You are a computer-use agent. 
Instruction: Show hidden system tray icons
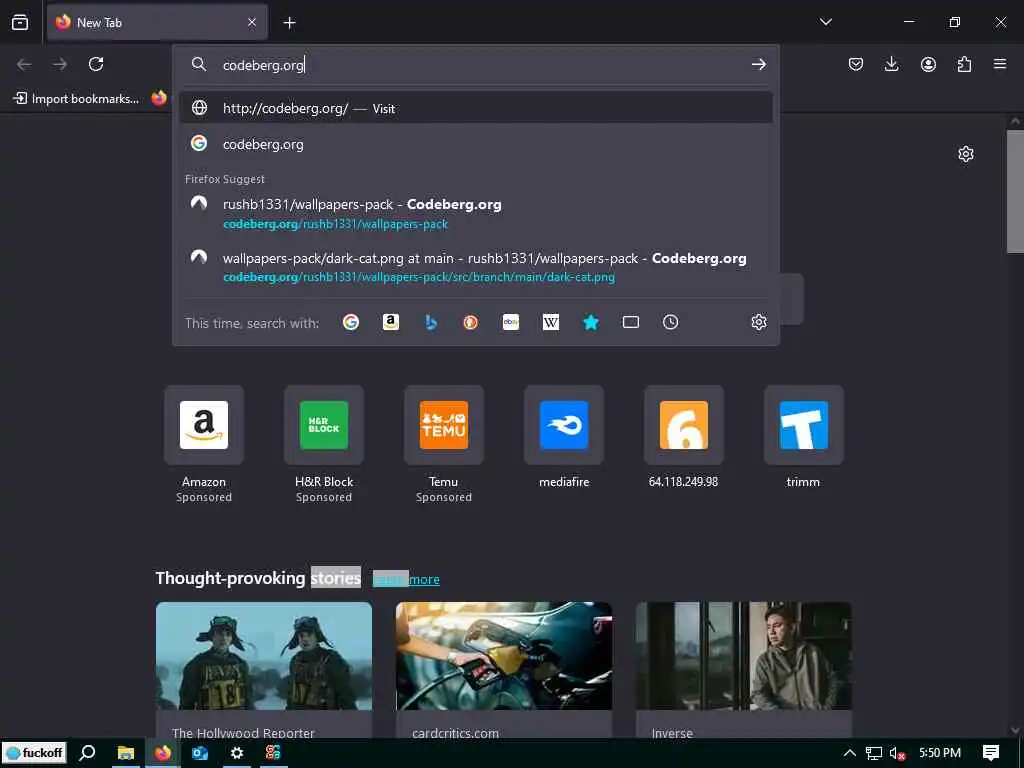[849, 753]
